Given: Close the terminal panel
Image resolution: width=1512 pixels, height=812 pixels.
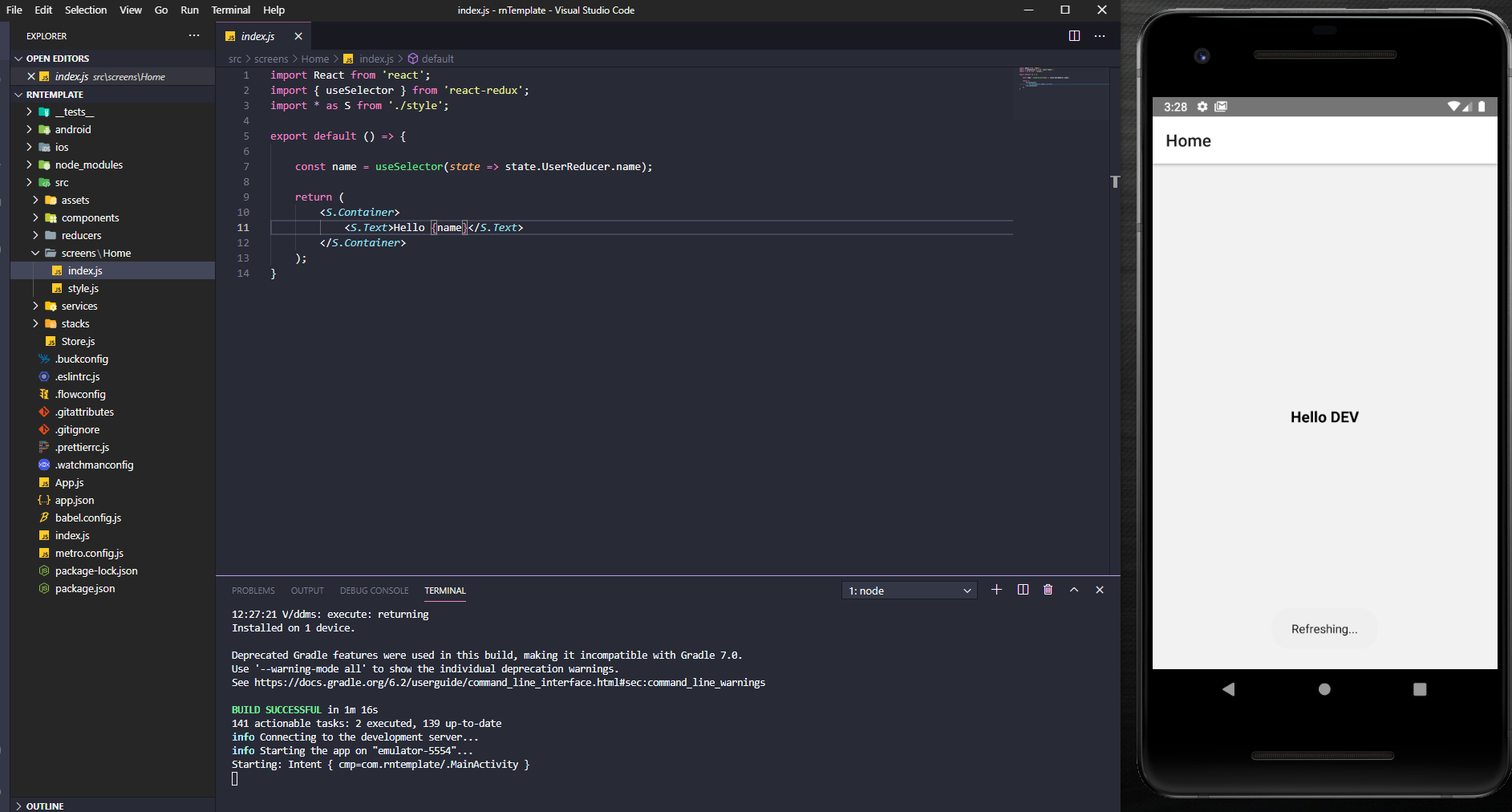Looking at the screenshot, I should point(1100,590).
